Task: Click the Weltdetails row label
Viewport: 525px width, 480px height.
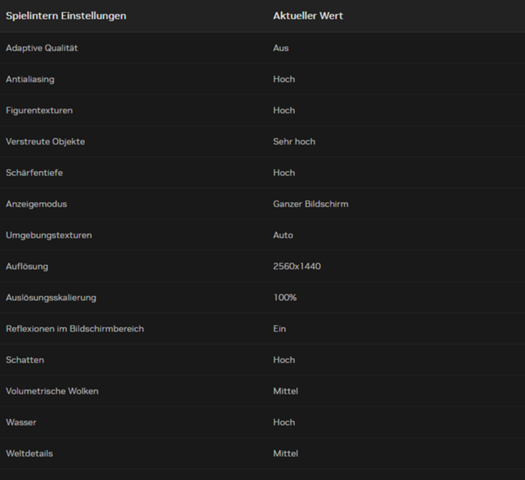Action: tap(29, 454)
